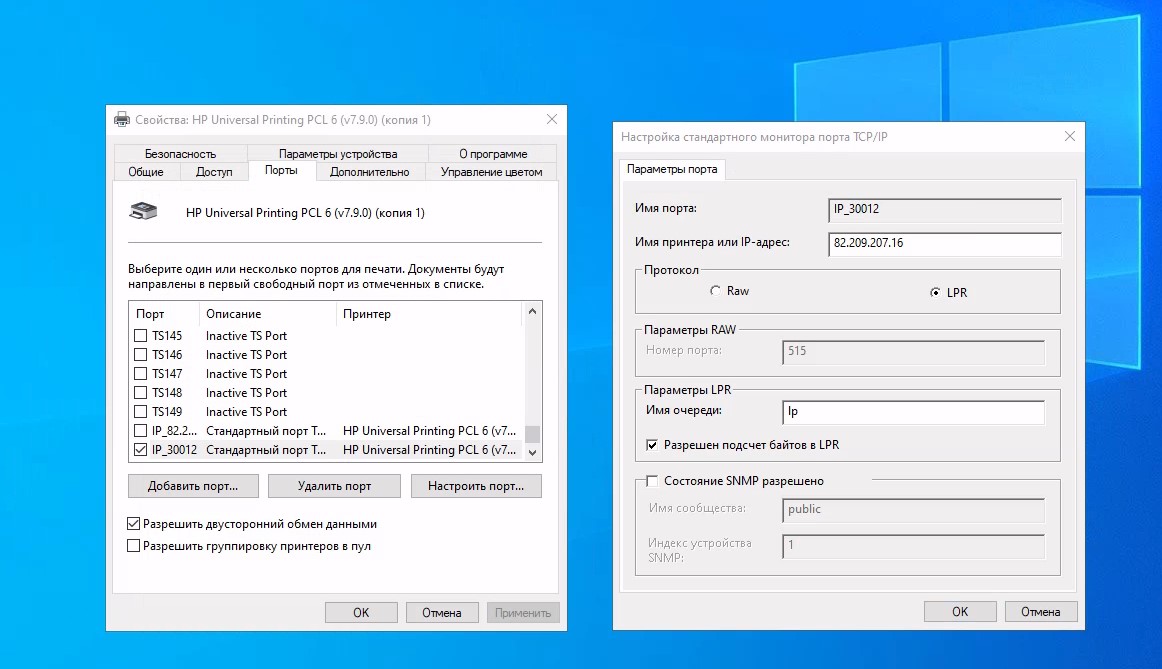Screen dimensions: 1162x669
Task: Click Отмена in Properties window
Action: (442, 613)
